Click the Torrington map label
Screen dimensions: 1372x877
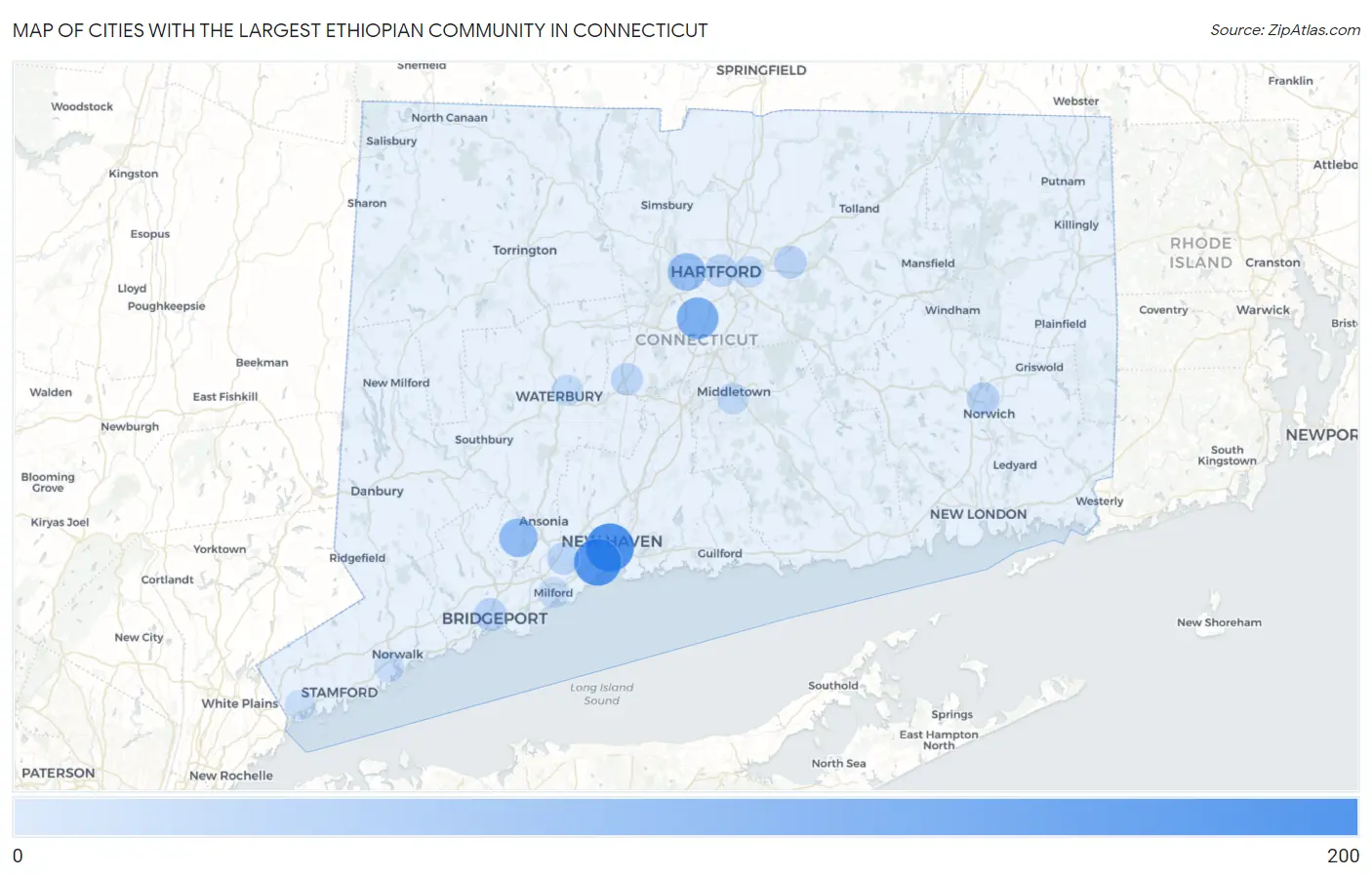coord(525,251)
